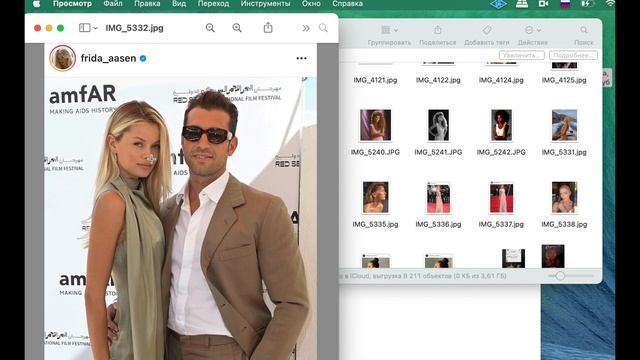Image resolution: width=640 pixels, height=360 pixels.
Task: Expand the sidebar view options chevron
Action: 95,28
